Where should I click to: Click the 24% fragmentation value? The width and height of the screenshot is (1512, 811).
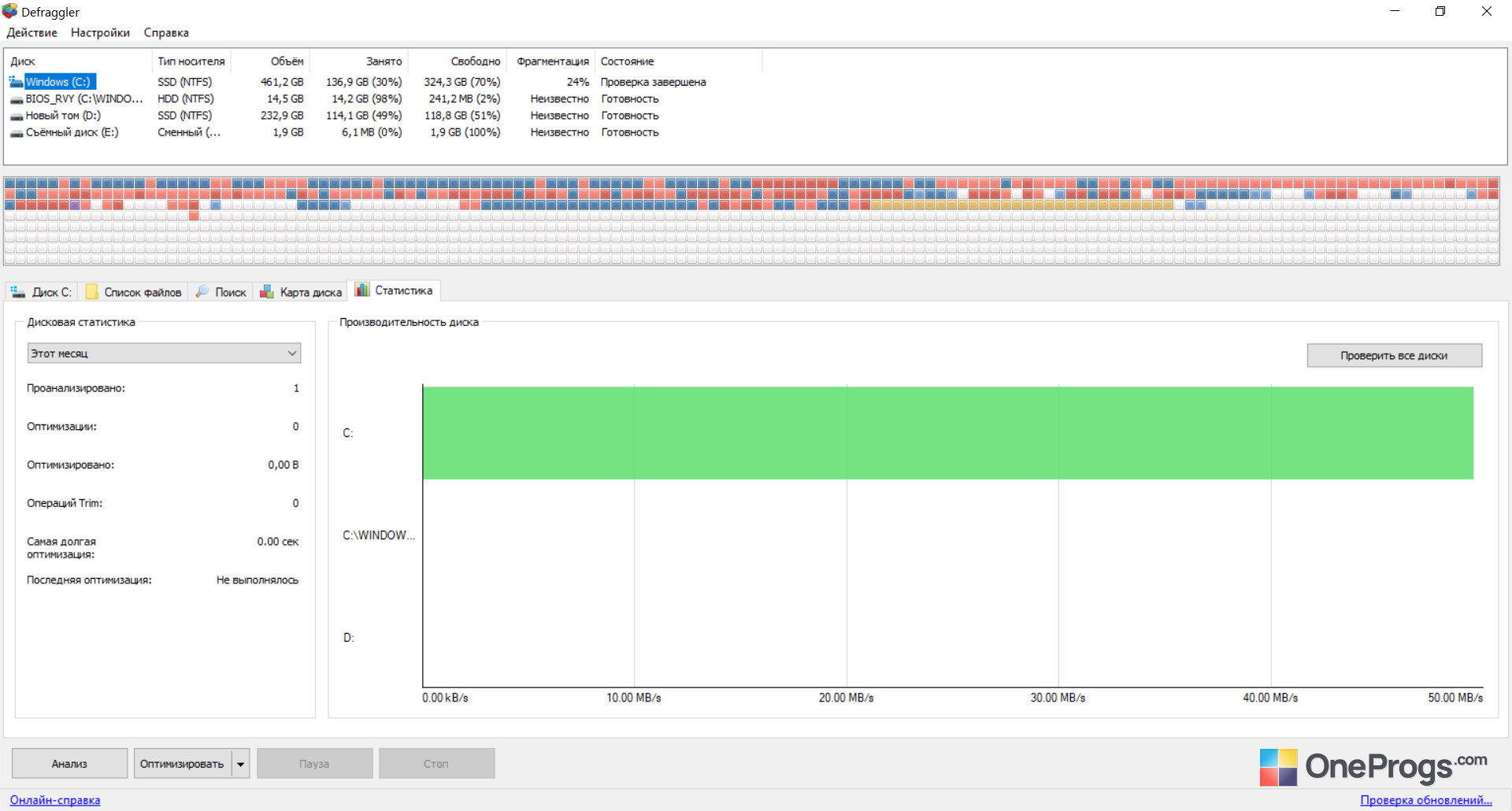(577, 82)
